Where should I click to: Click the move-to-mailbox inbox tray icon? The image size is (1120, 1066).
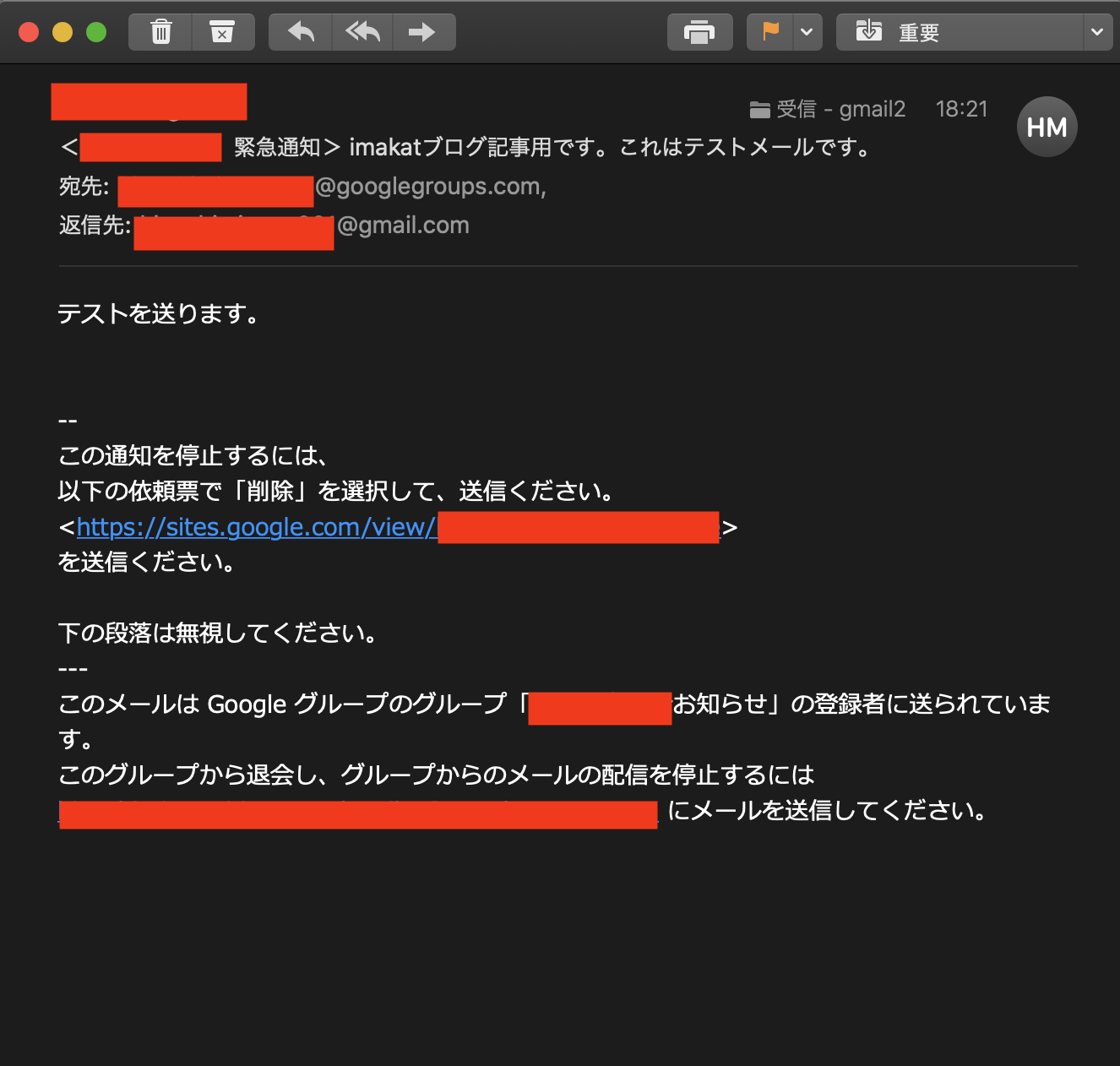tap(868, 32)
